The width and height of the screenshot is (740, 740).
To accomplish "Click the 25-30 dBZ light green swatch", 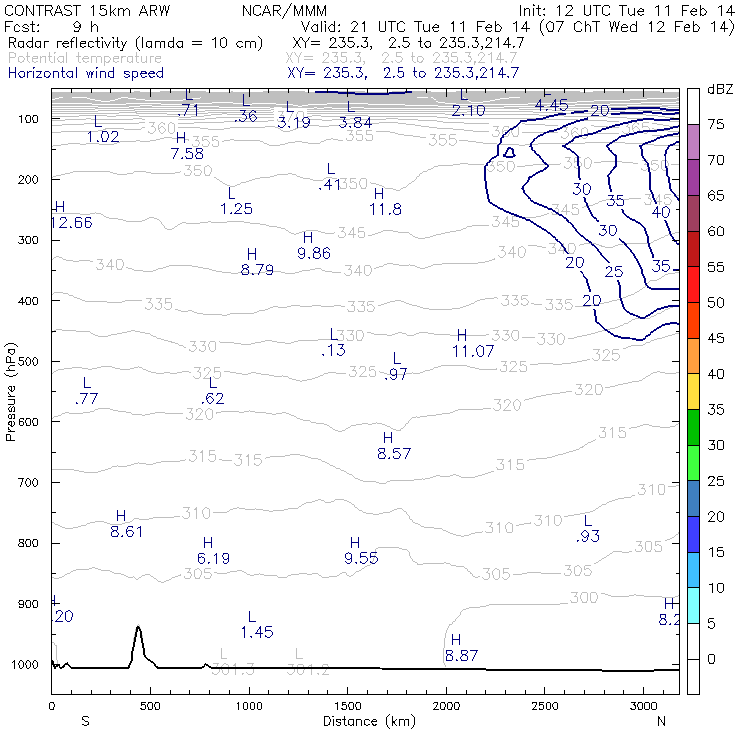I will [693, 463].
